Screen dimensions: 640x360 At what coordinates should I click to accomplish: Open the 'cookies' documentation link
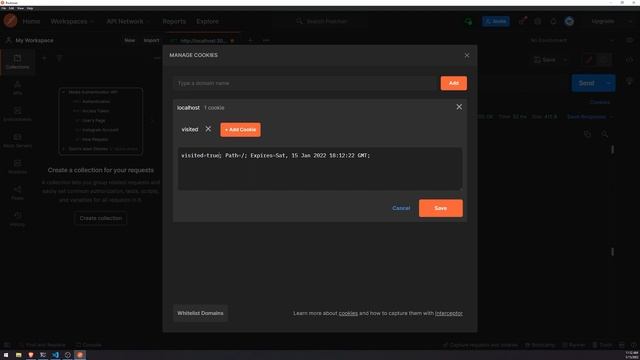(x=348, y=313)
